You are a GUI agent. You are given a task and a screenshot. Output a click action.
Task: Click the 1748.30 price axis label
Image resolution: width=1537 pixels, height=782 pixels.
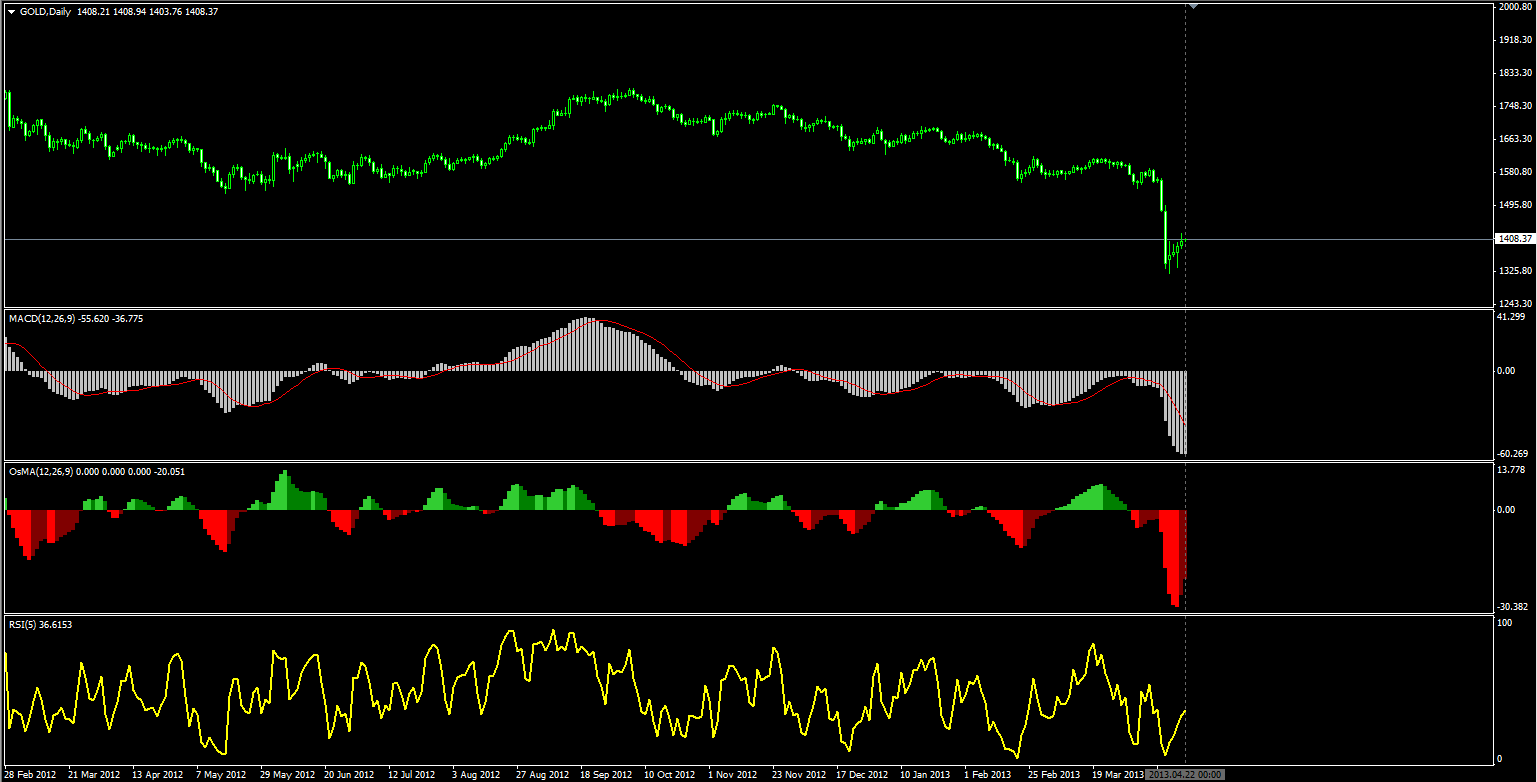pyautogui.click(x=1515, y=106)
